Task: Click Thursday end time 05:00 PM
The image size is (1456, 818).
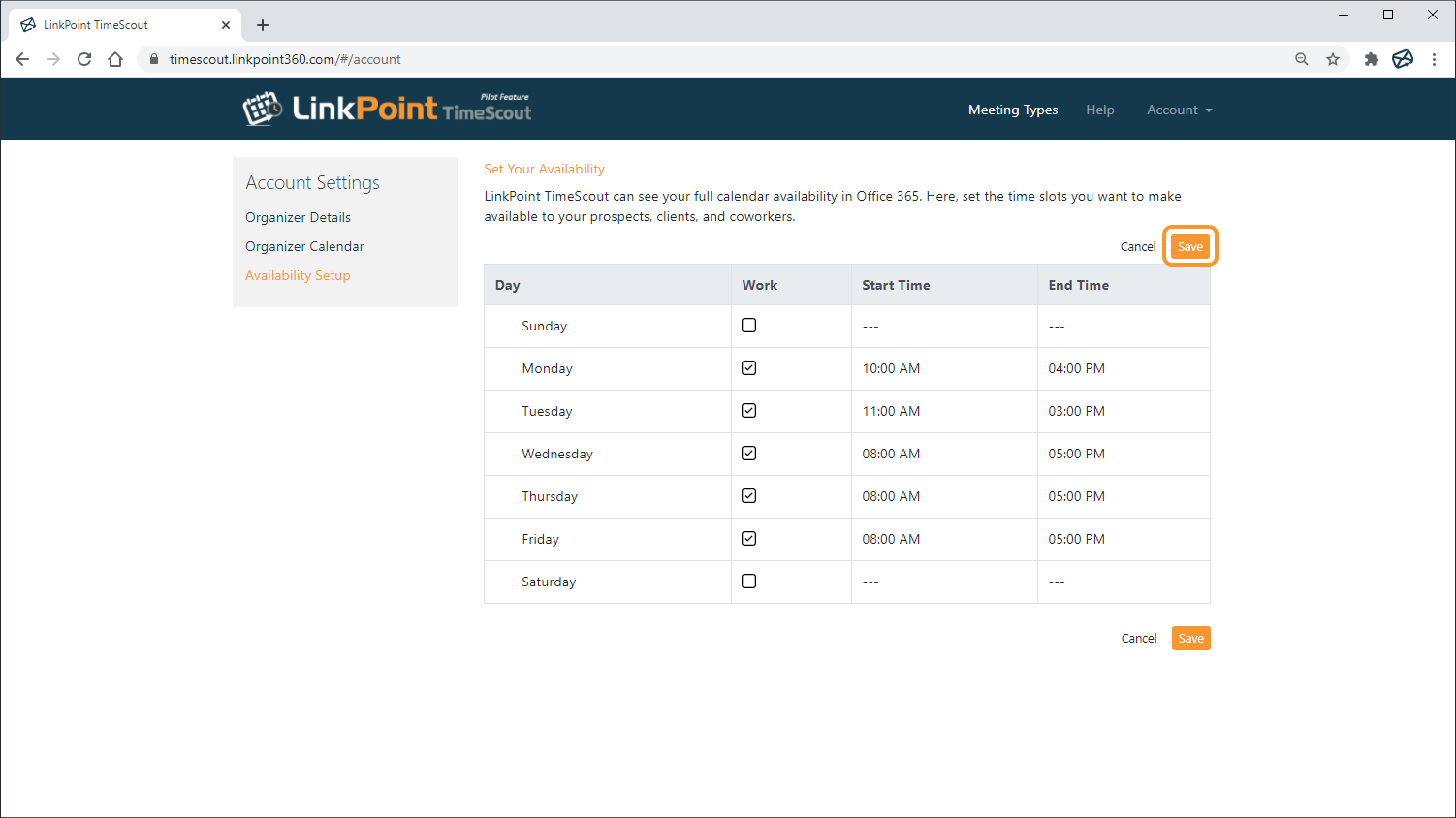Action: pyautogui.click(x=1076, y=496)
